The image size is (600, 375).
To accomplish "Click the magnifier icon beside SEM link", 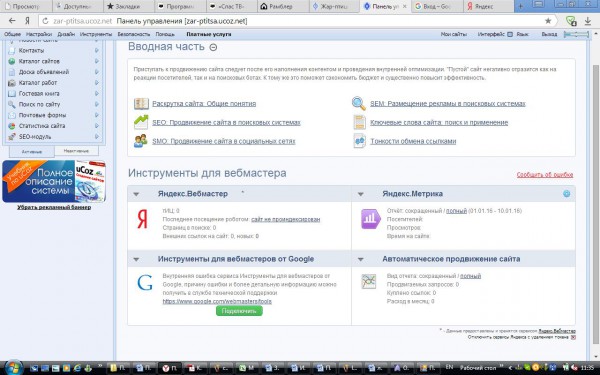I will point(359,103).
